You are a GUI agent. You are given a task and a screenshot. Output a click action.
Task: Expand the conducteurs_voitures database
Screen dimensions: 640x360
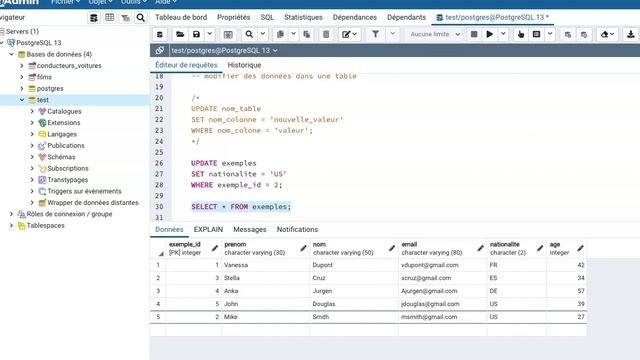[x=22, y=65]
